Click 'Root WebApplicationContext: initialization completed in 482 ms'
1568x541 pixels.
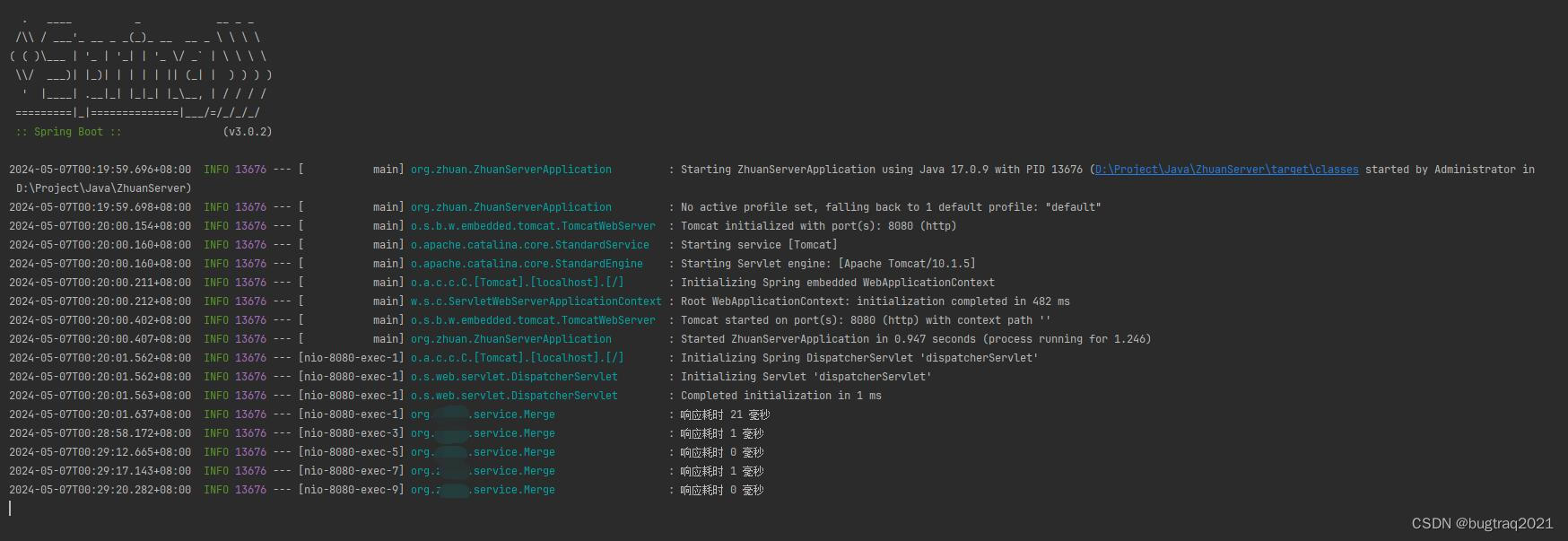click(875, 301)
